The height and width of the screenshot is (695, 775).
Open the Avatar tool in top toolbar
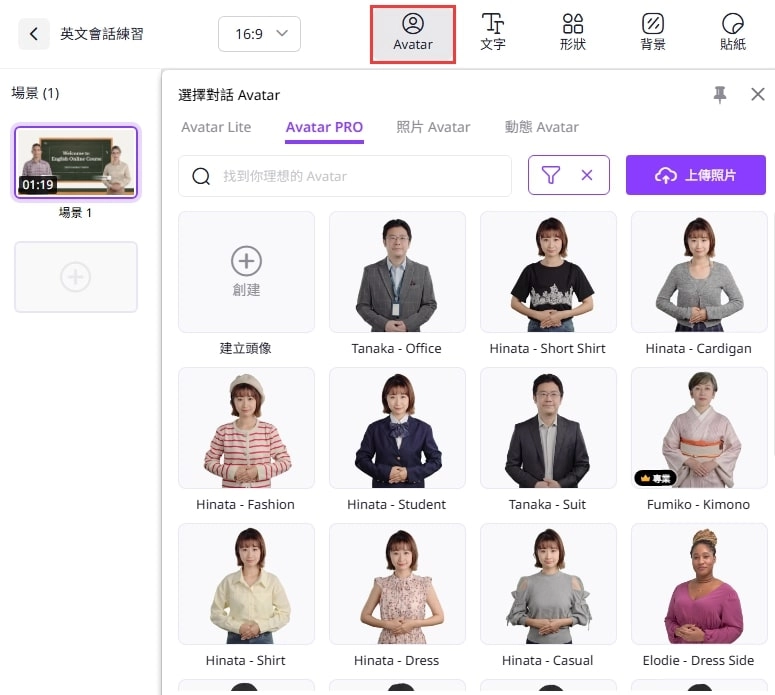coord(413,34)
